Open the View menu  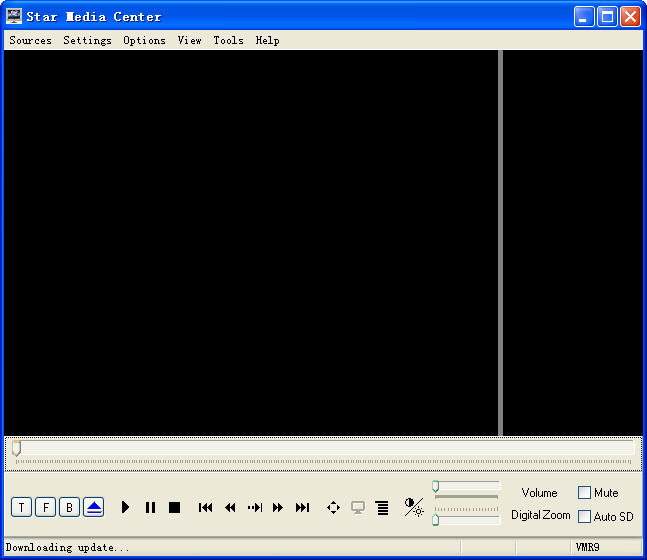[x=189, y=40]
